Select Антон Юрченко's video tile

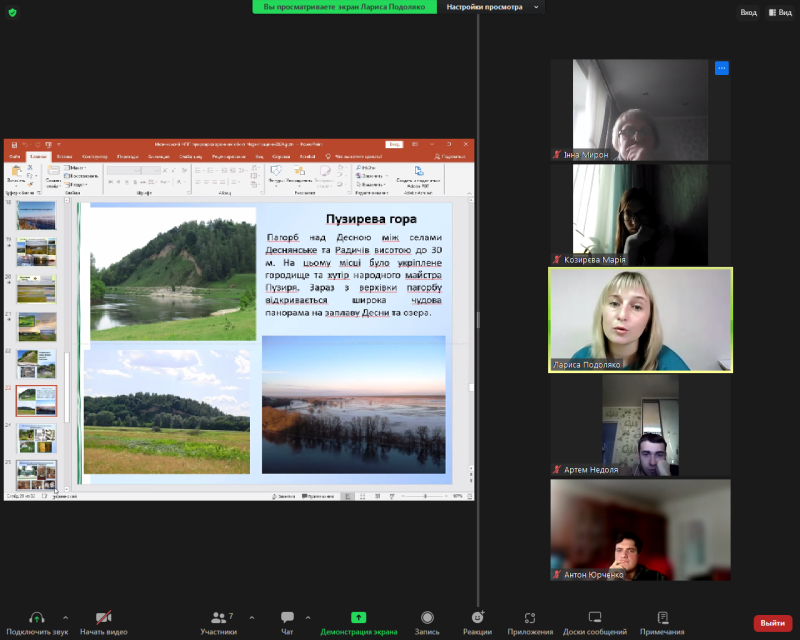tap(640, 530)
